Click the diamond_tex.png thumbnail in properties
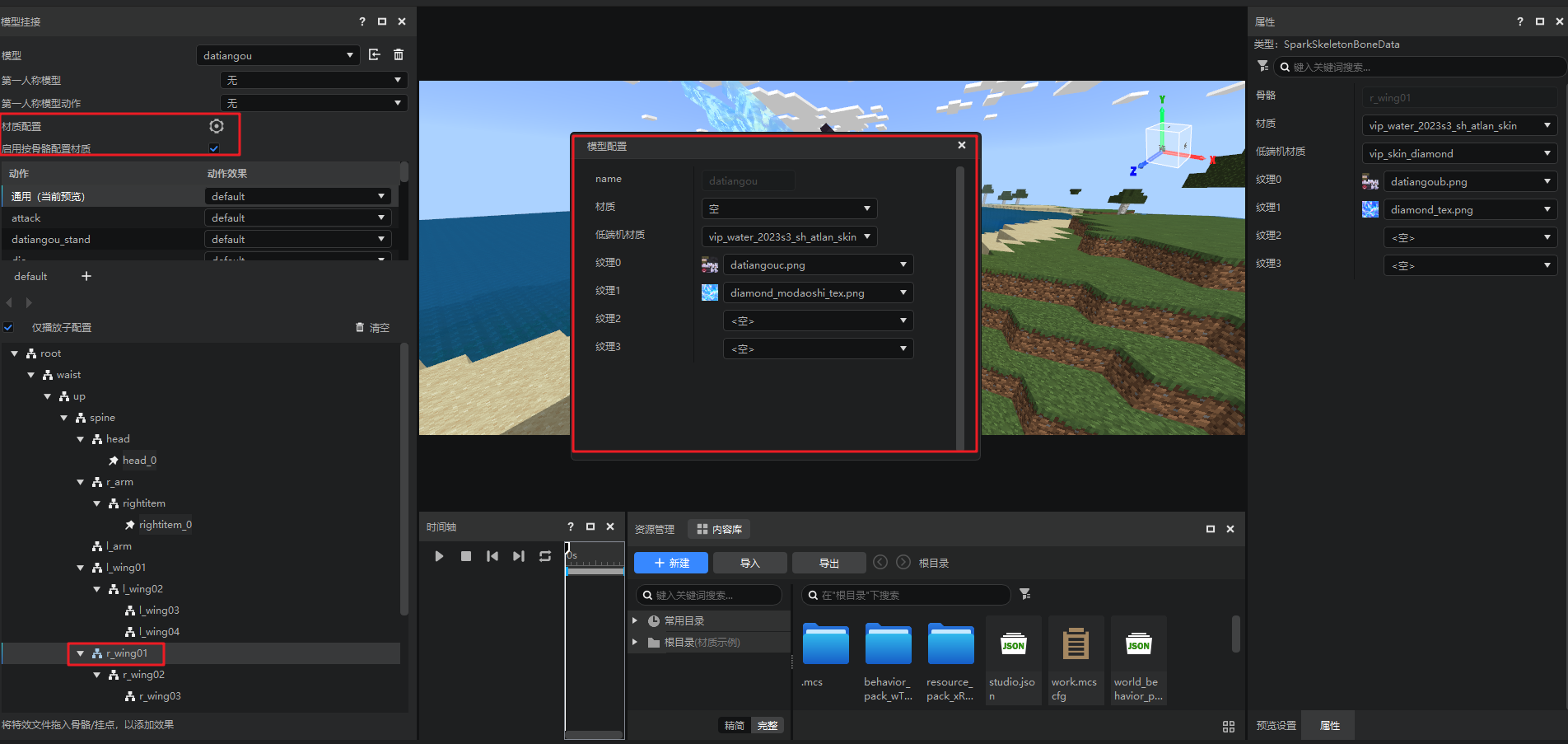 tap(1370, 209)
